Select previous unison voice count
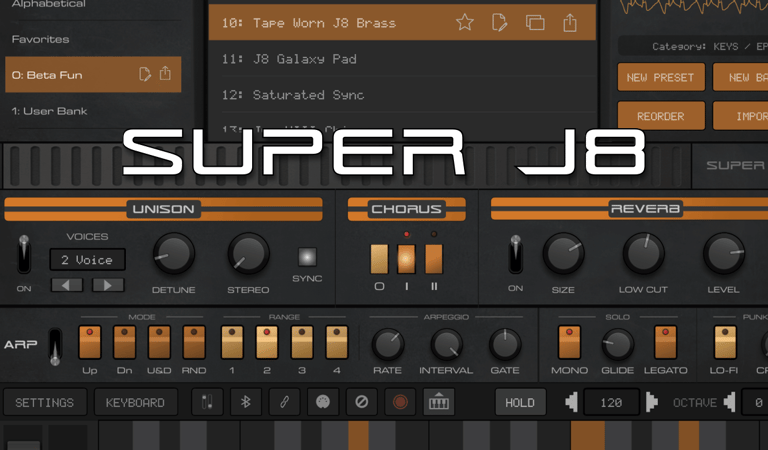This screenshot has width=768, height=450. [x=67, y=285]
